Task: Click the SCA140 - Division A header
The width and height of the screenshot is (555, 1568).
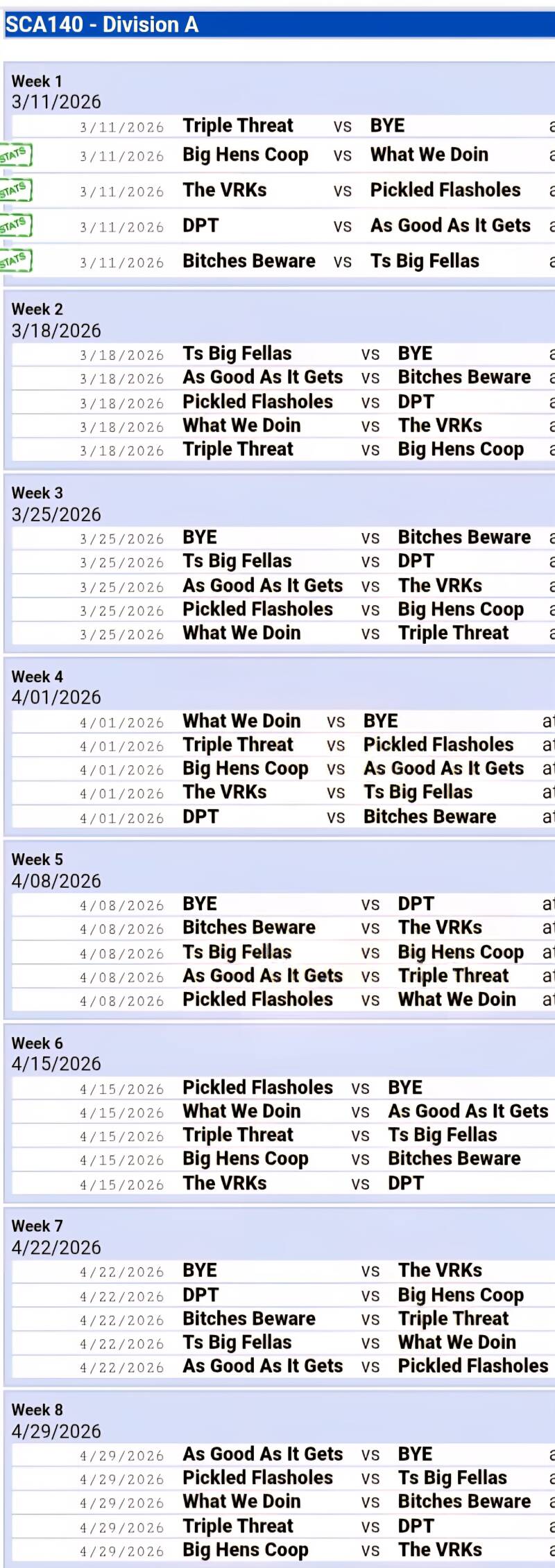Action: (x=102, y=25)
